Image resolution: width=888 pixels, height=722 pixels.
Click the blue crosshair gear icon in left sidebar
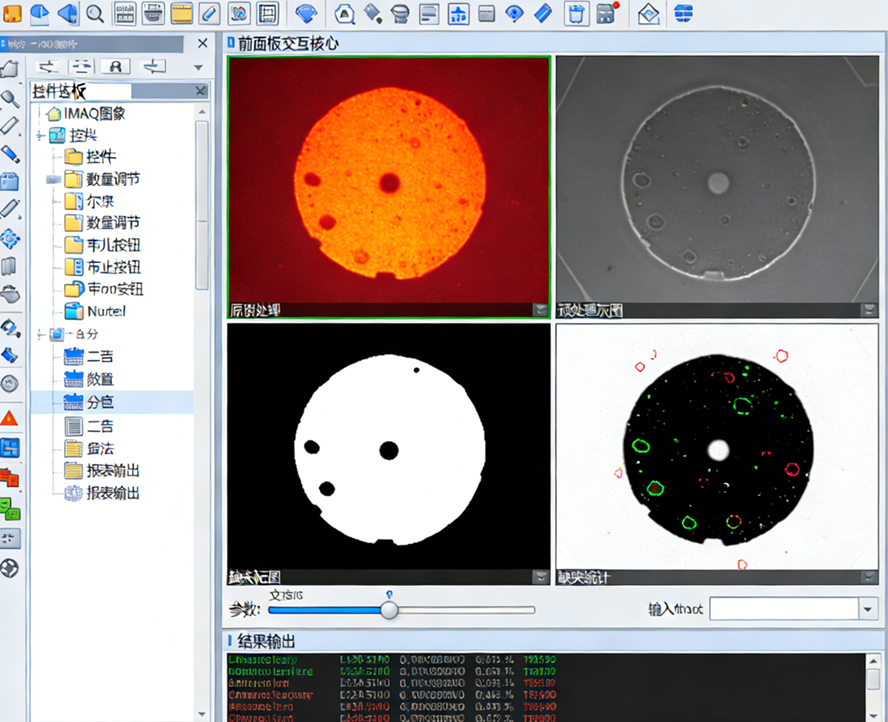(x=10, y=238)
